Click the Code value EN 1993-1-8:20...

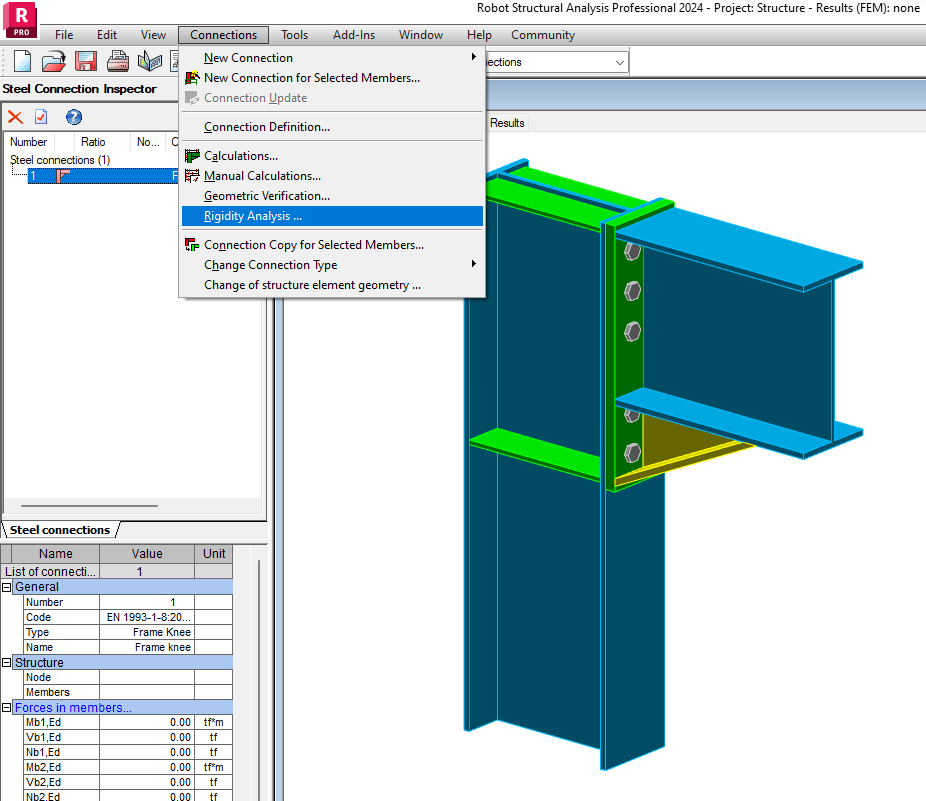tap(147, 617)
